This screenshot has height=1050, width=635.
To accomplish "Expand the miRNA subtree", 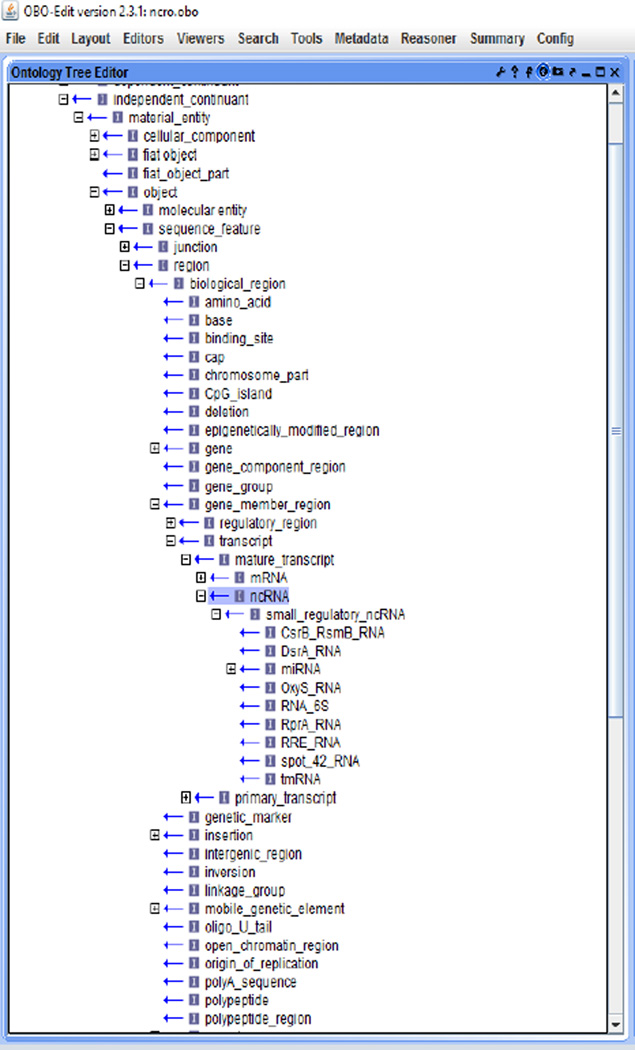I will [x=231, y=669].
